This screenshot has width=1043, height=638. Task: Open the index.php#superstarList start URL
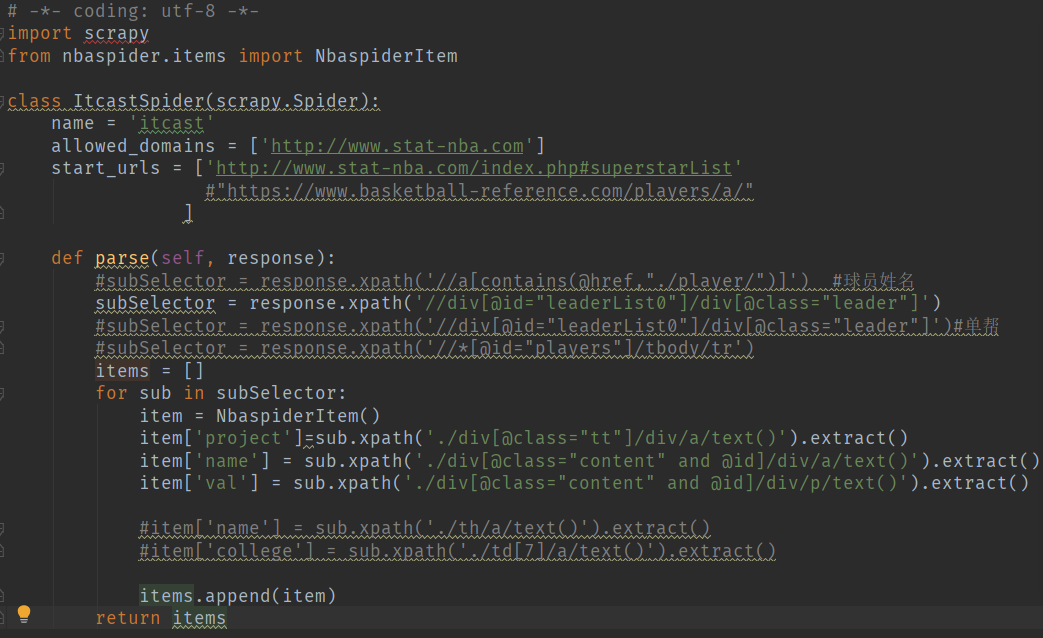point(475,168)
